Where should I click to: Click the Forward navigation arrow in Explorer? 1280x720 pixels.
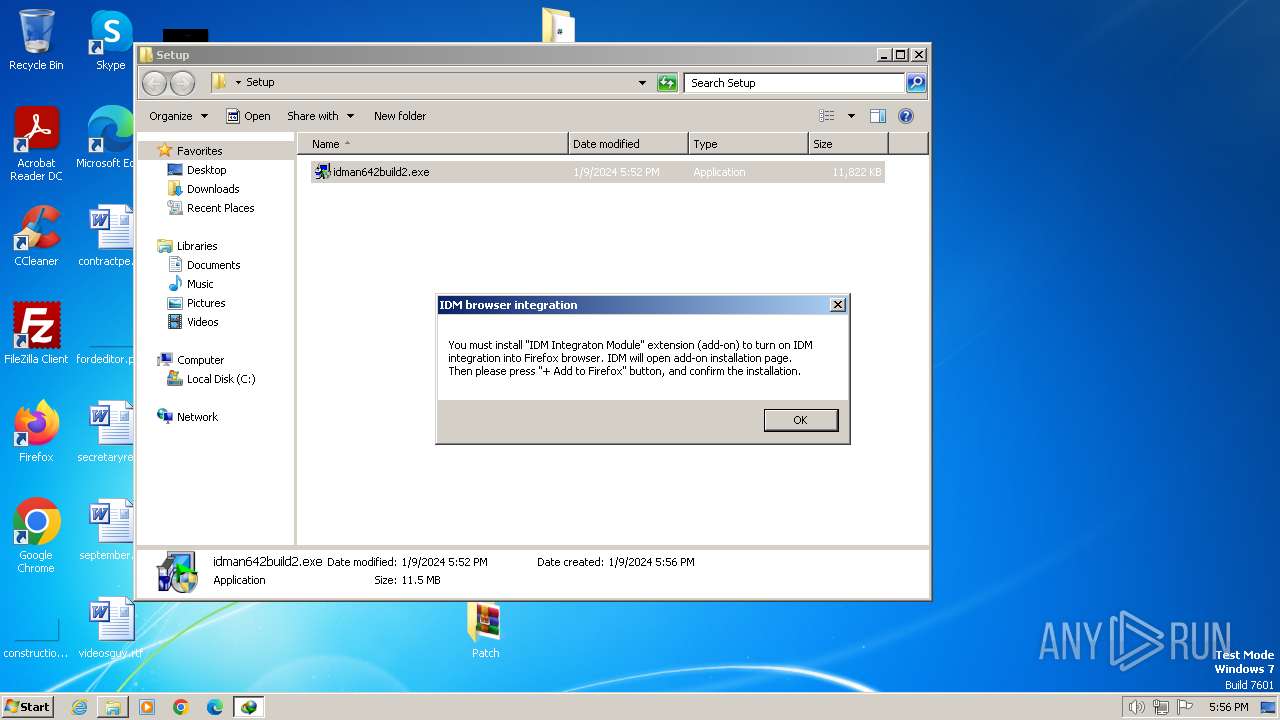click(x=183, y=83)
